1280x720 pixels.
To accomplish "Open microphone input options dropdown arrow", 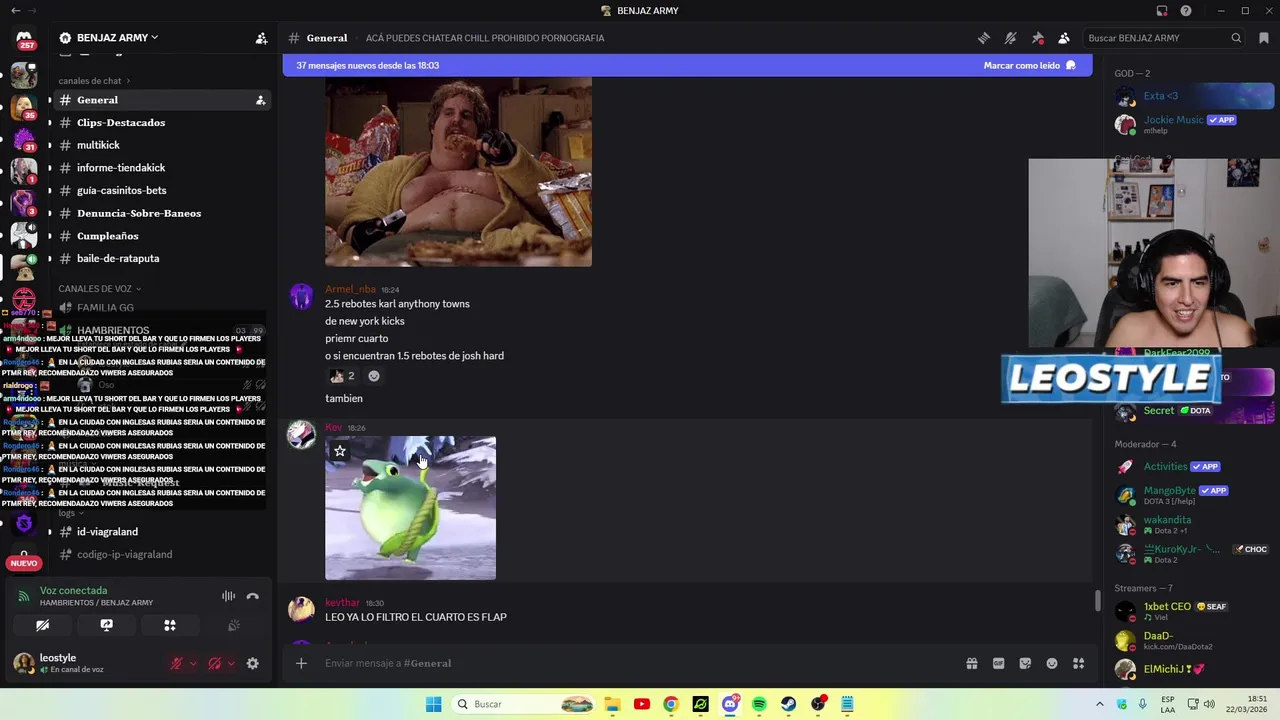I will pos(194,663).
